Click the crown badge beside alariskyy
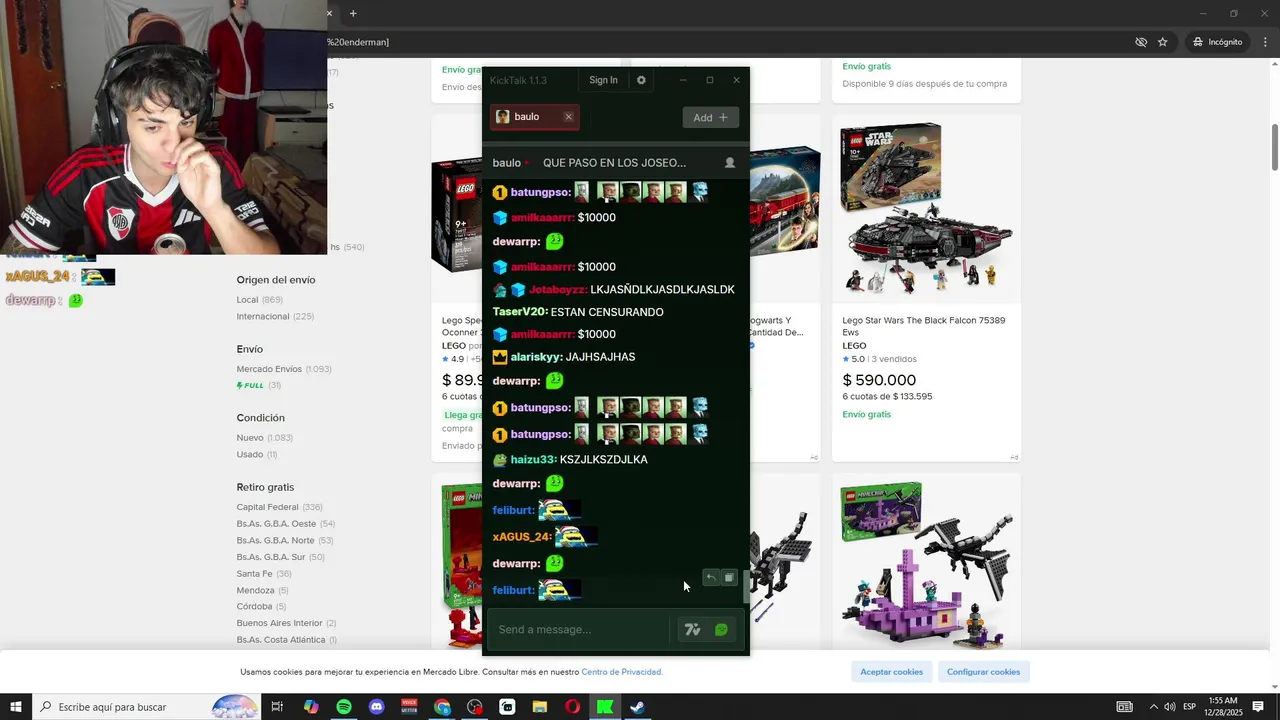 coord(500,357)
